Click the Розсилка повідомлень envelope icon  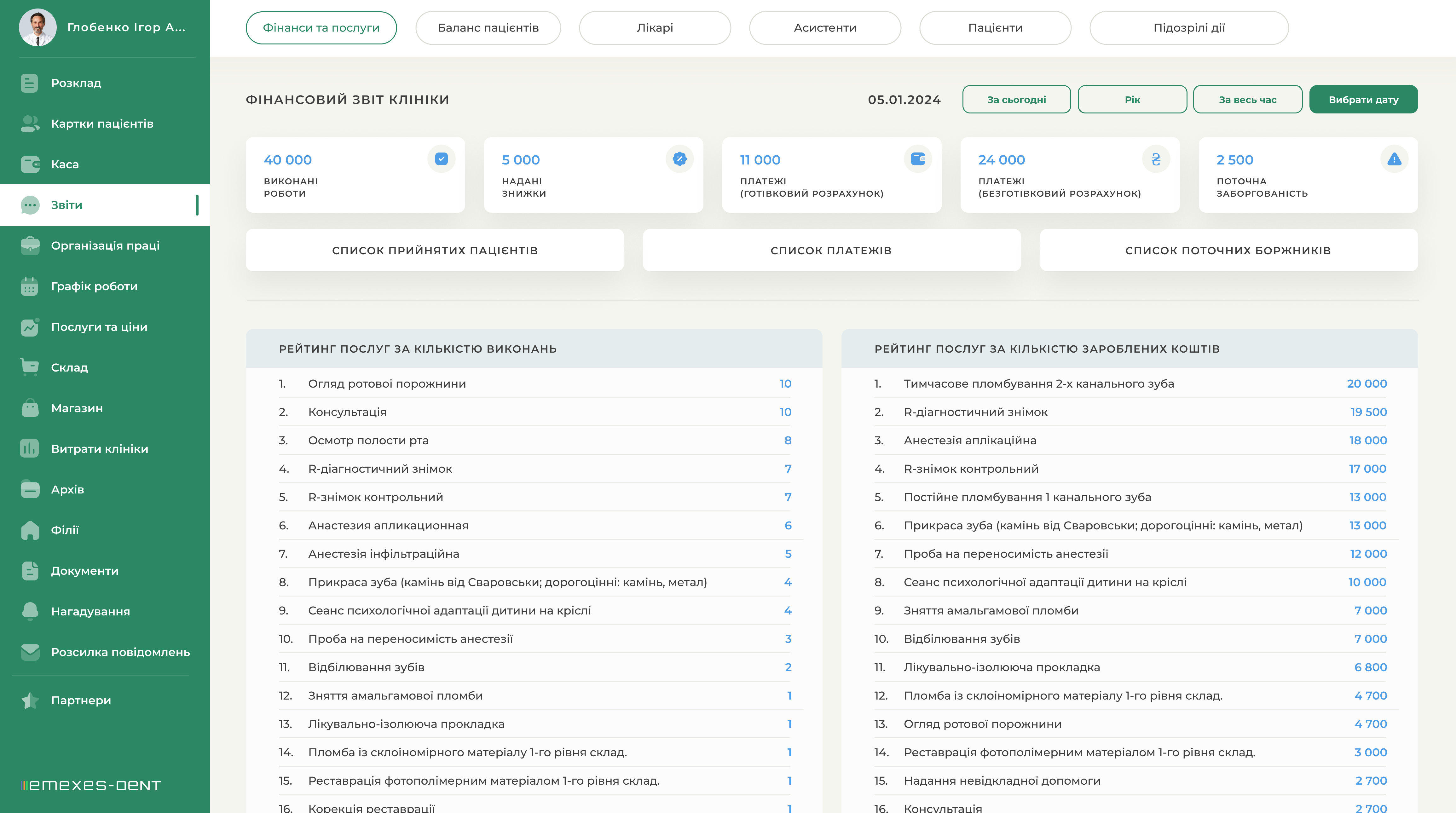tap(29, 652)
